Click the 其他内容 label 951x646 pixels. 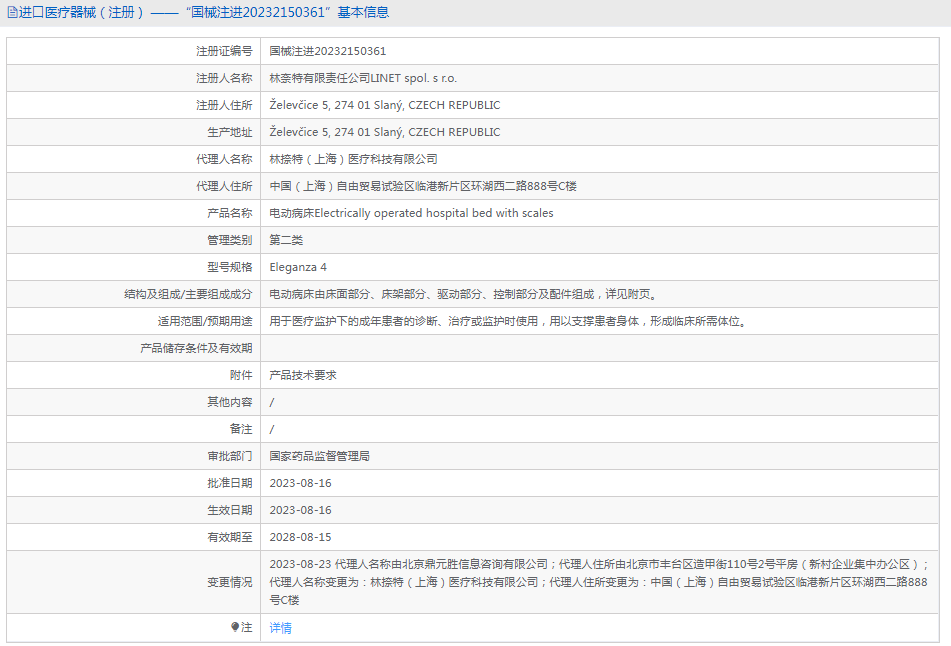click(x=229, y=402)
